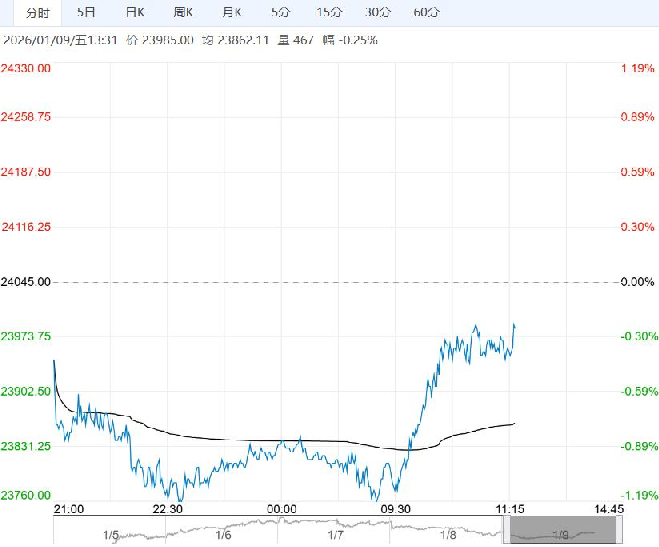Click the gray range selector on the timeline
659x547 pixels.
(x=554, y=534)
